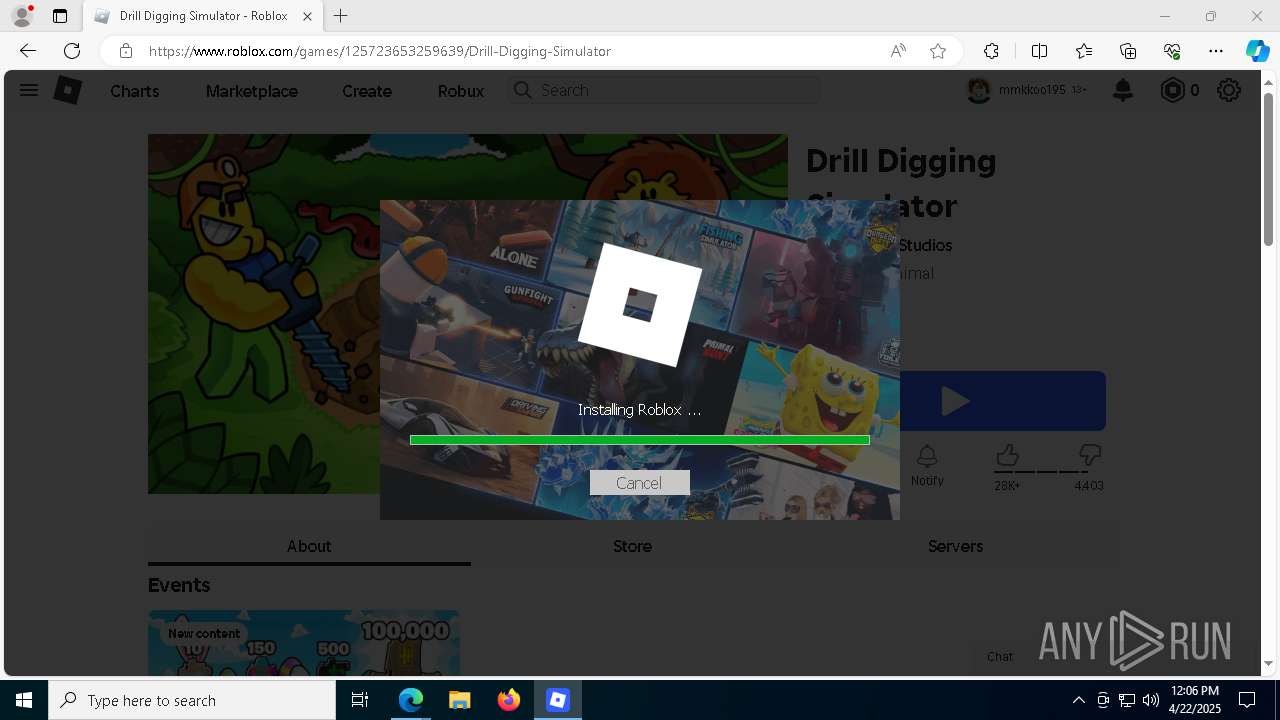Open Edge Settings and more menu
Screen dimensions: 1280x720
1216,51
